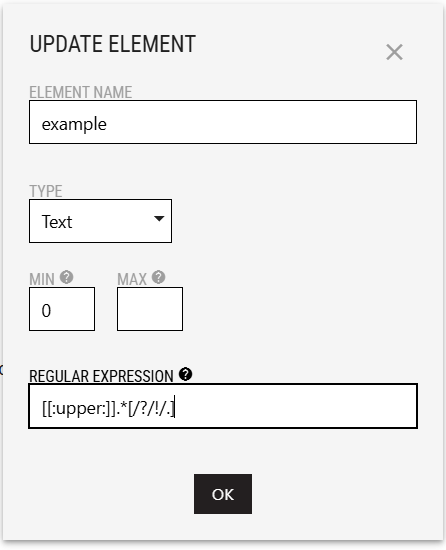Click the UPDATE ELEMENT dialog title
446x550 pixels.
113,44
